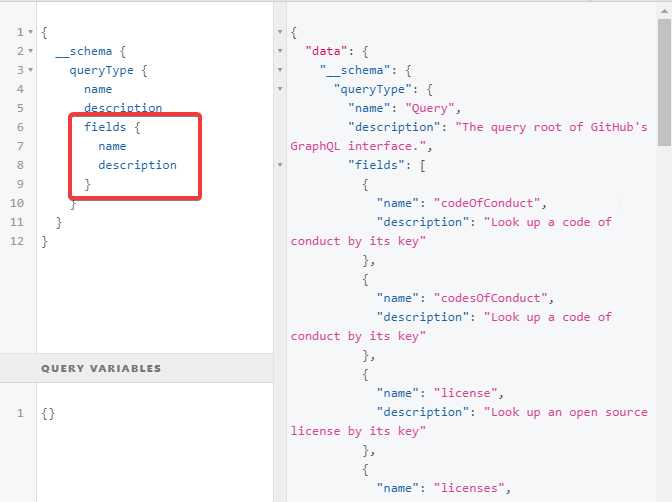Click the name field on query line 7
The image size is (672, 502).
click(x=112, y=146)
